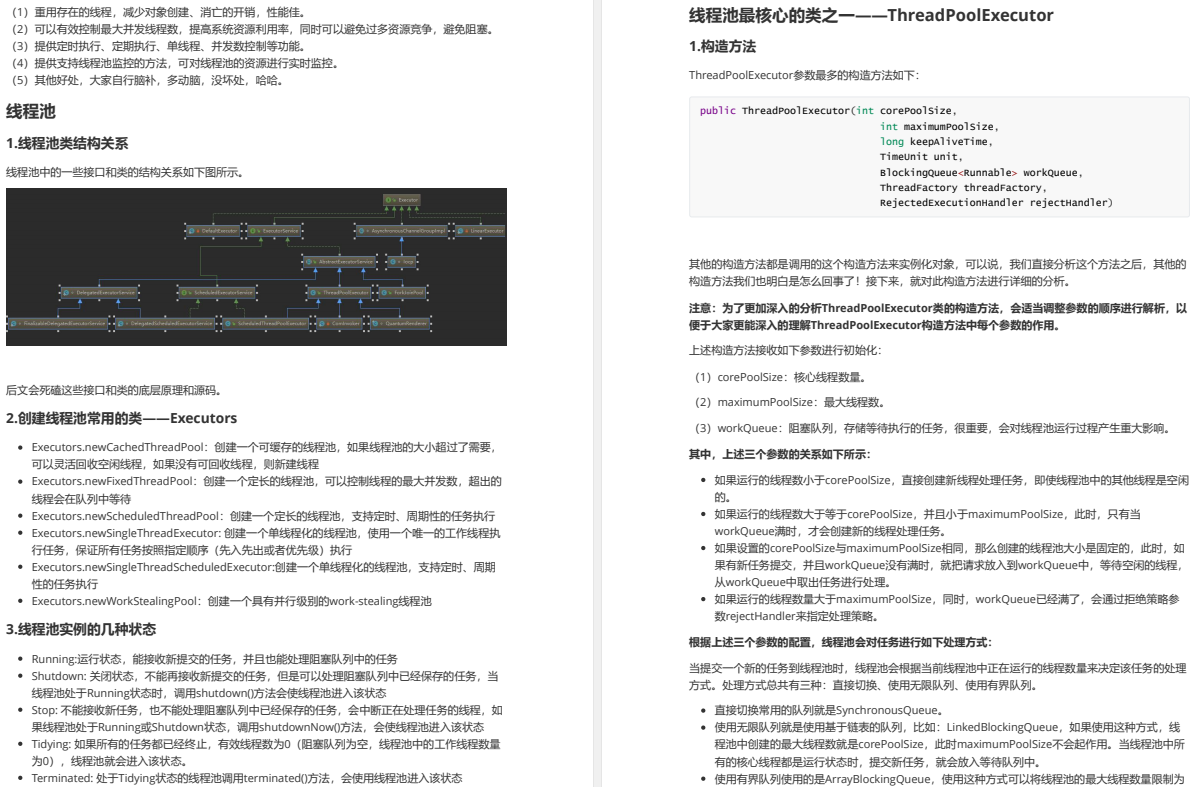Click the Stop state bullet text

coord(267,719)
